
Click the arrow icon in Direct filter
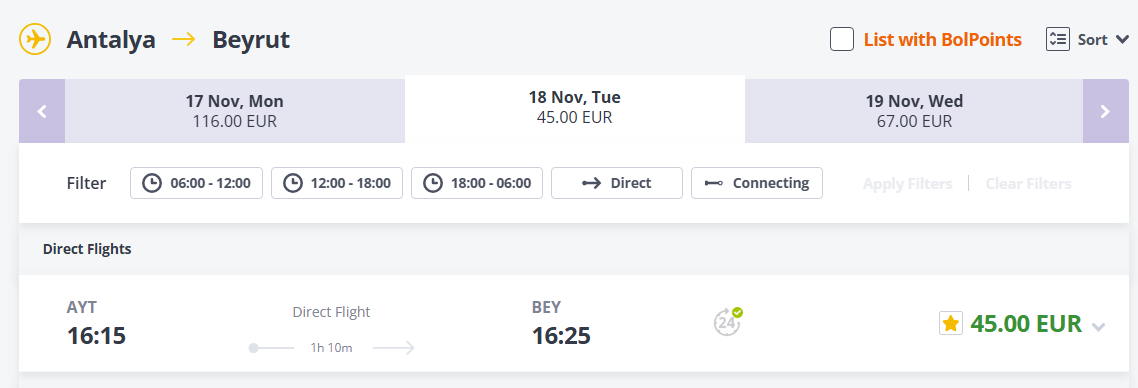(x=591, y=183)
